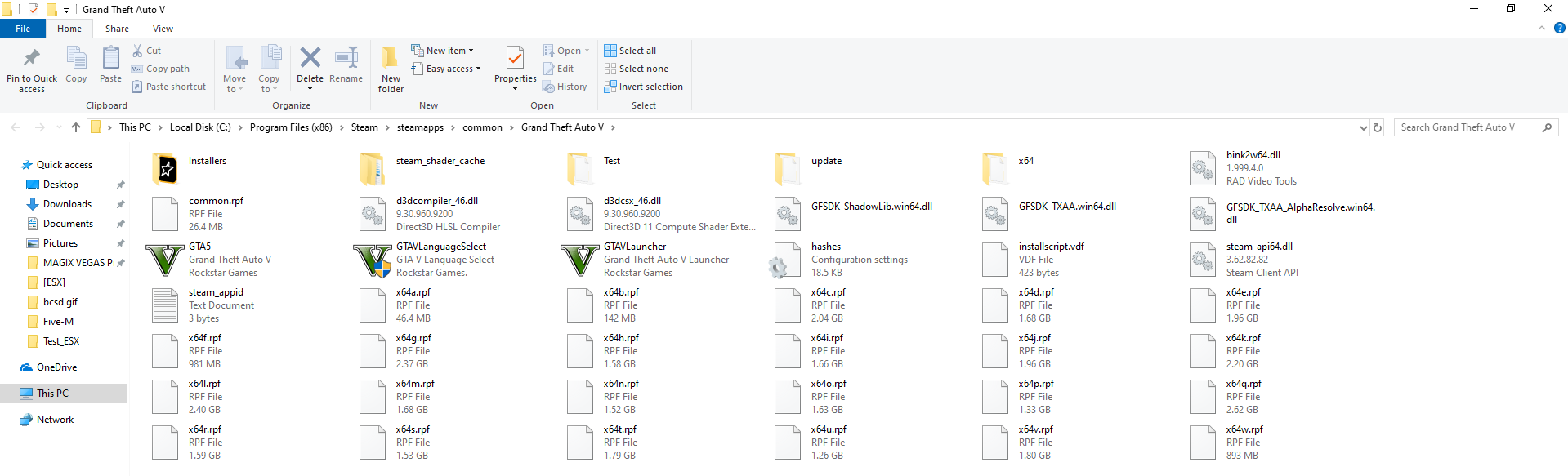Open the New item dropdown

442,51
